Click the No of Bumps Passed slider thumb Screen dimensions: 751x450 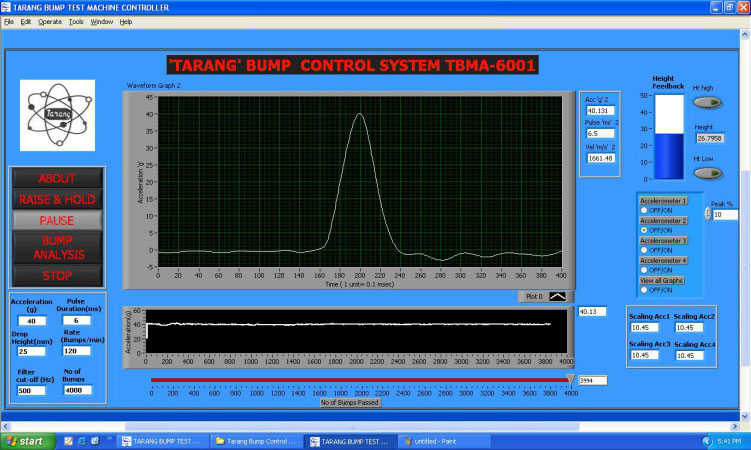click(x=570, y=380)
